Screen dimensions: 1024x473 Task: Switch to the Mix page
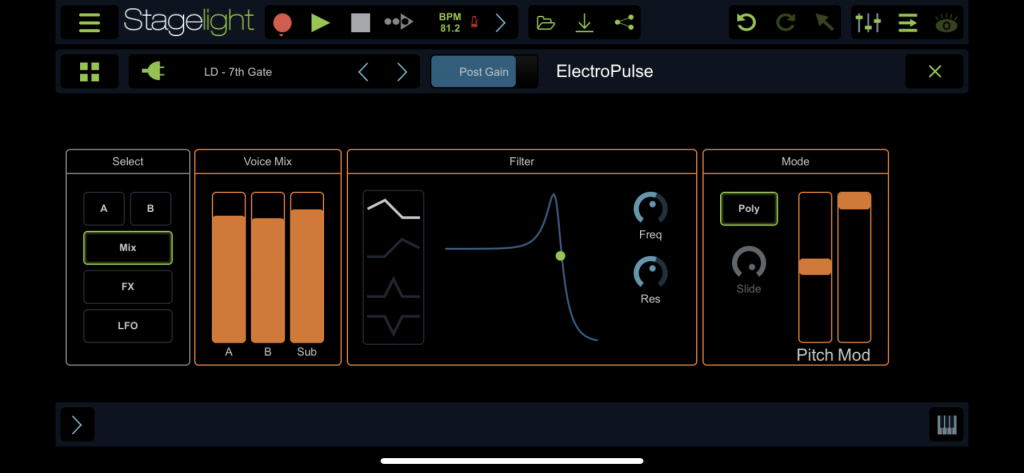click(128, 248)
